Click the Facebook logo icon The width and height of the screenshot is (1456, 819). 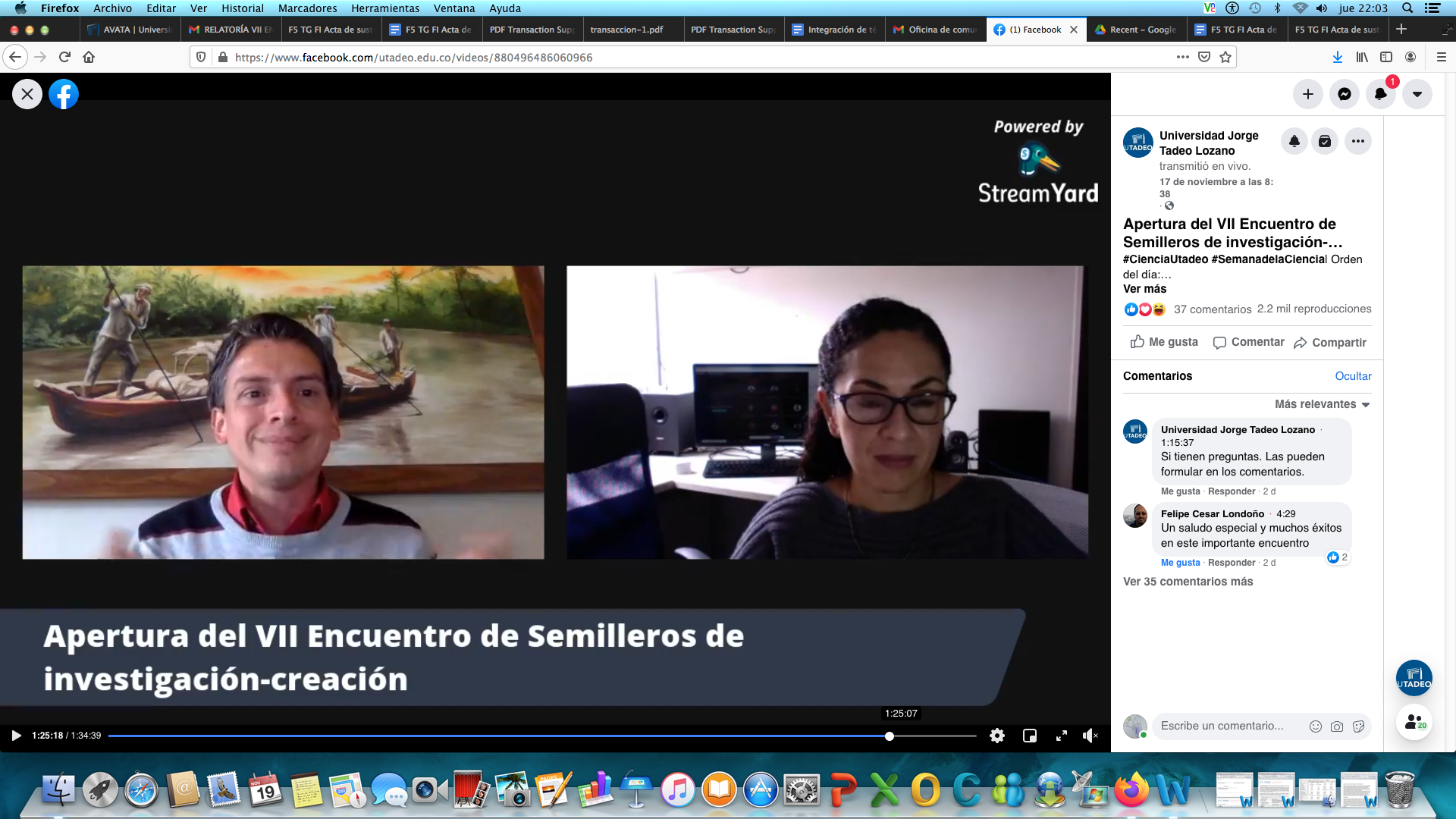pyautogui.click(x=64, y=94)
